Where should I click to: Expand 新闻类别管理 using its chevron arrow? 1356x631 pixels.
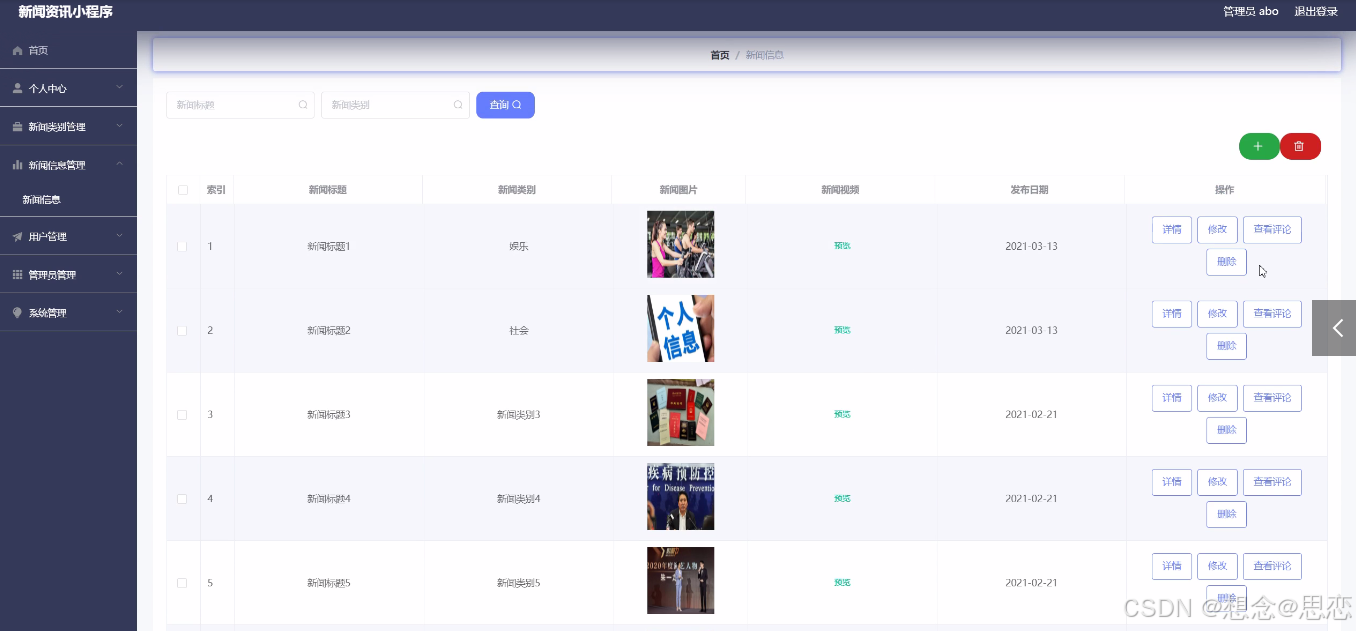coord(119,126)
